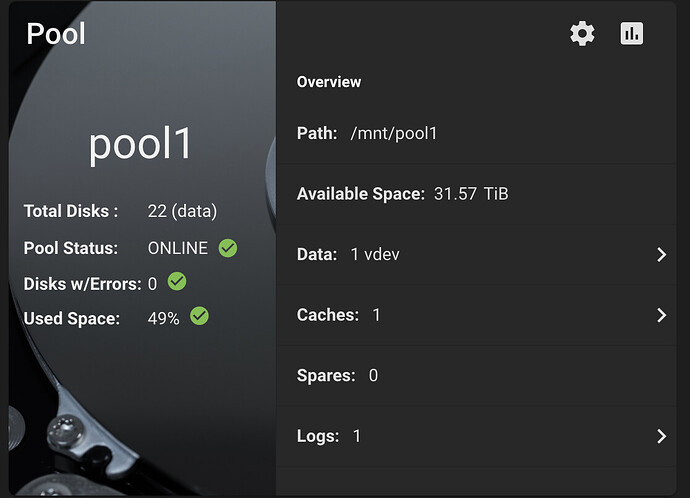The width and height of the screenshot is (690, 498).
Task: Click the Spares: 0 row
Action: 470,376
